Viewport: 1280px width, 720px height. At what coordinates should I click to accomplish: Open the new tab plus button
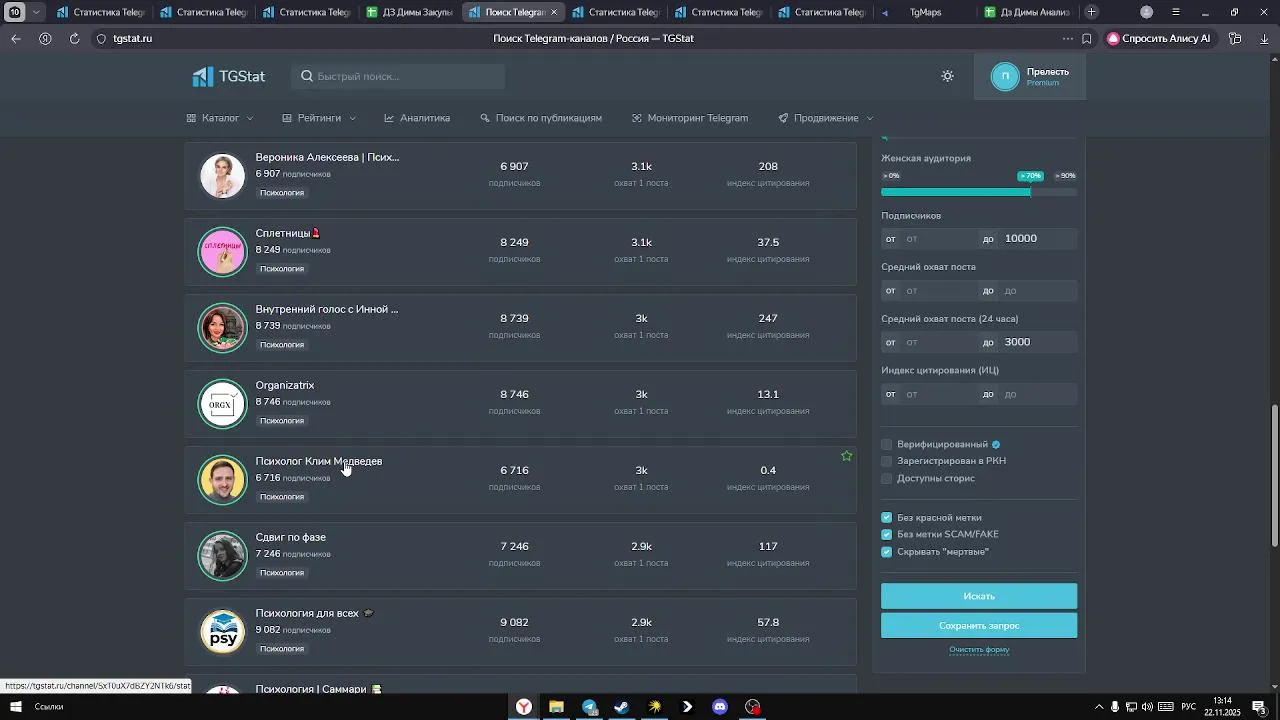(x=1091, y=12)
